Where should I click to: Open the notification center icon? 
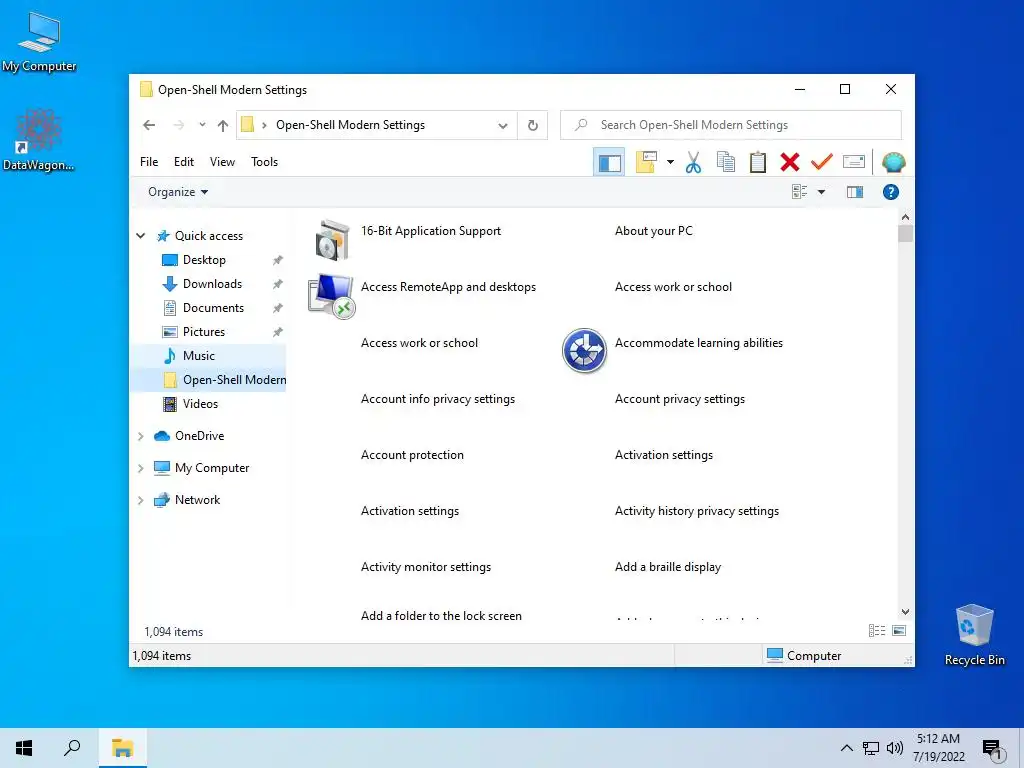click(x=992, y=750)
